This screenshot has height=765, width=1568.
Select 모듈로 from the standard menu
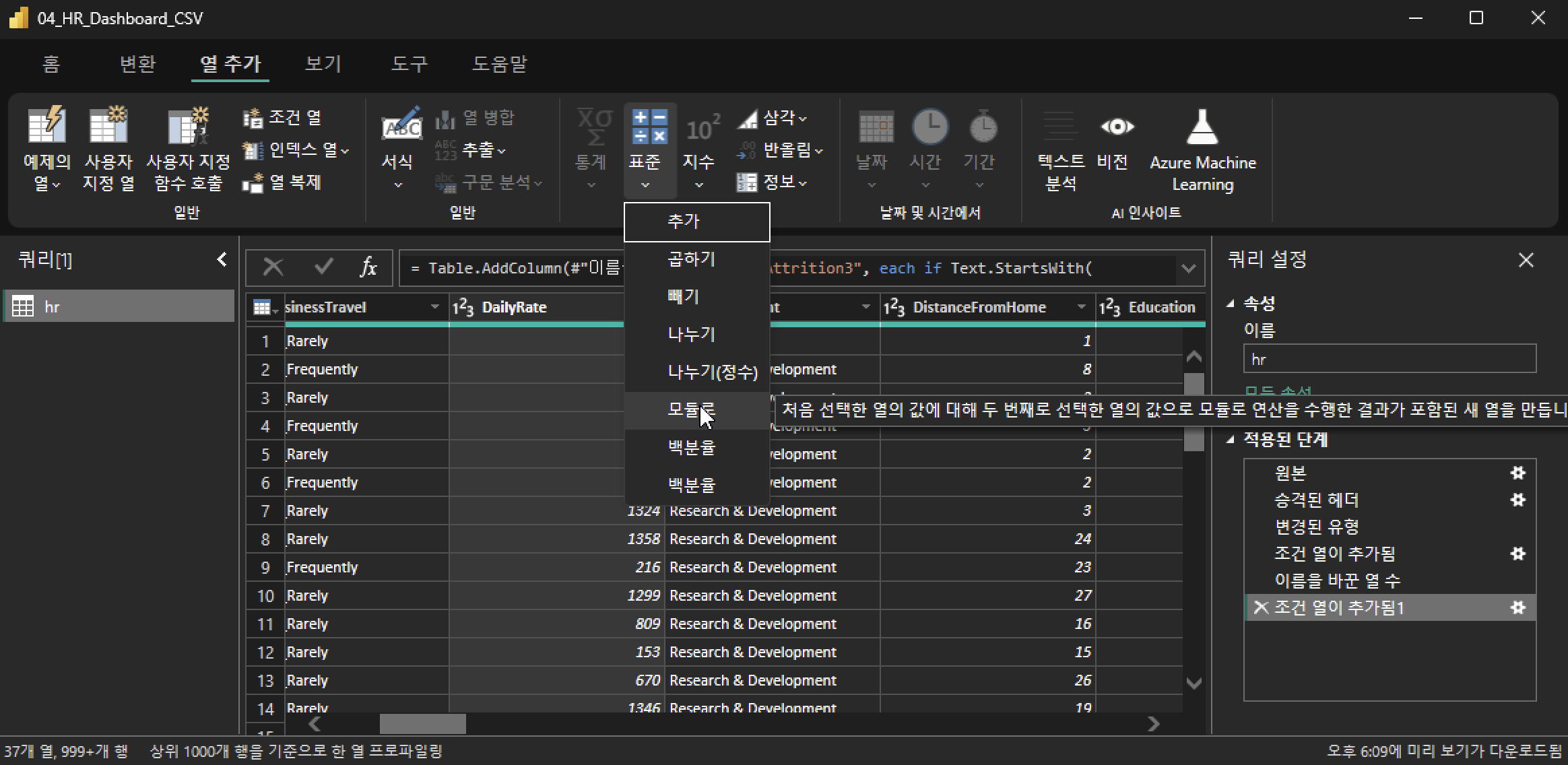(x=690, y=409)
